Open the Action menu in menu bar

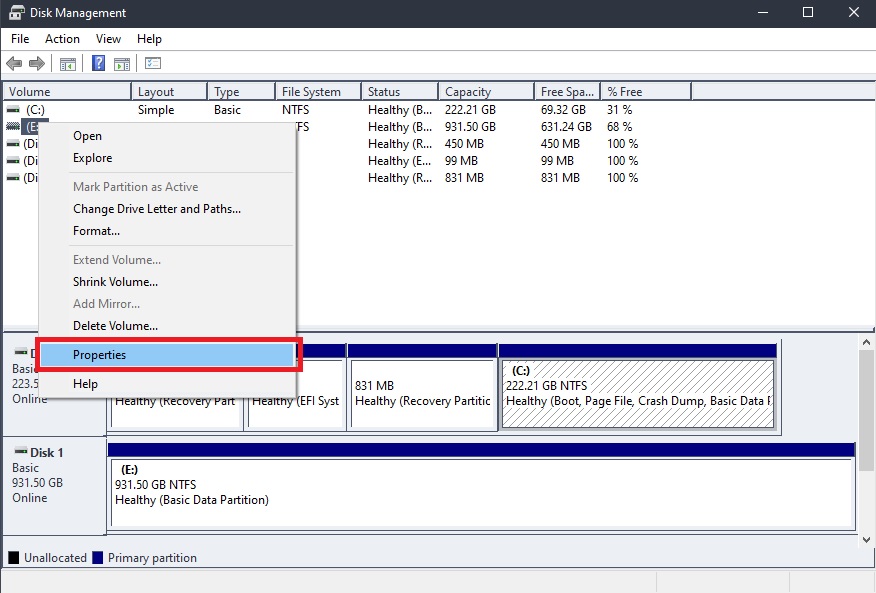(62, 39)
